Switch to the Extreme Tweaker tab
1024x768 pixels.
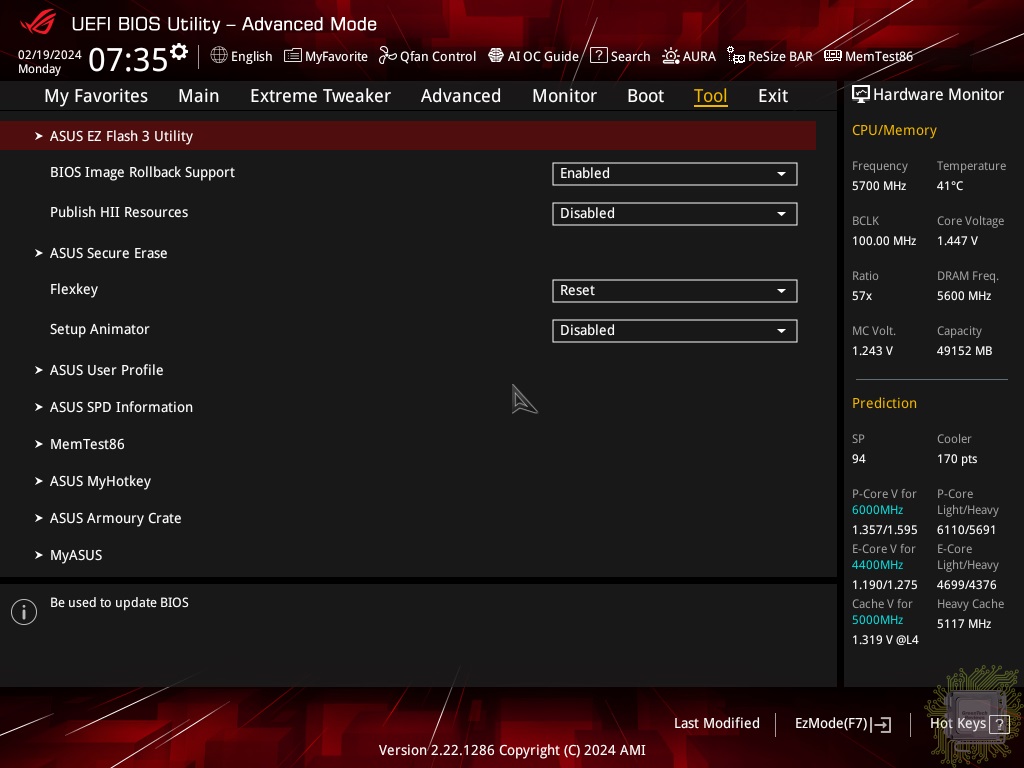320,96
